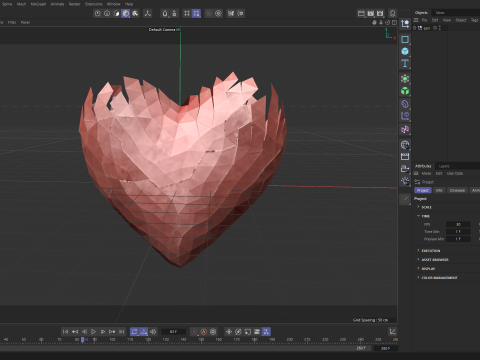Expand the ASSET BROWSER section

pyautogui.click(x=435, y=260)
